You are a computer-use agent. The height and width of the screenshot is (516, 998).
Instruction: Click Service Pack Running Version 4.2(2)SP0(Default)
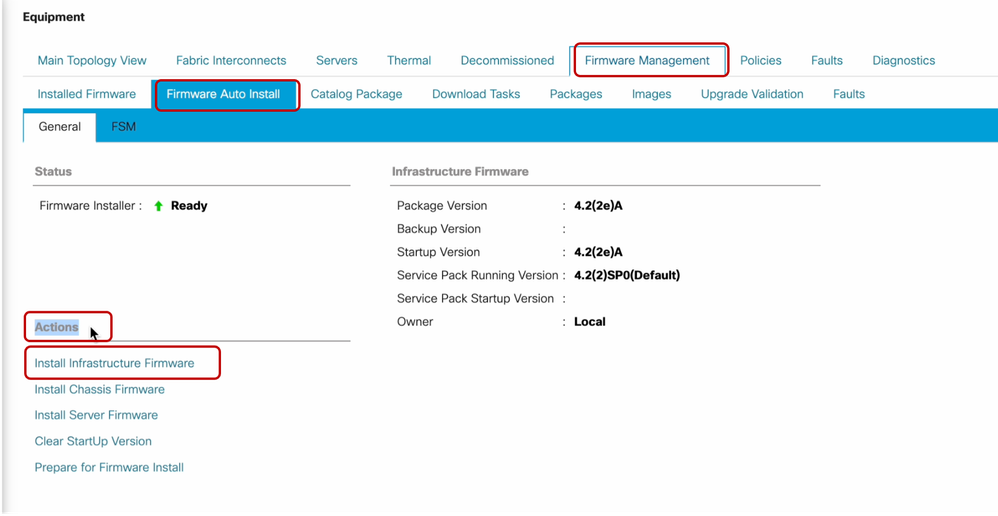(x=627, y=275)
